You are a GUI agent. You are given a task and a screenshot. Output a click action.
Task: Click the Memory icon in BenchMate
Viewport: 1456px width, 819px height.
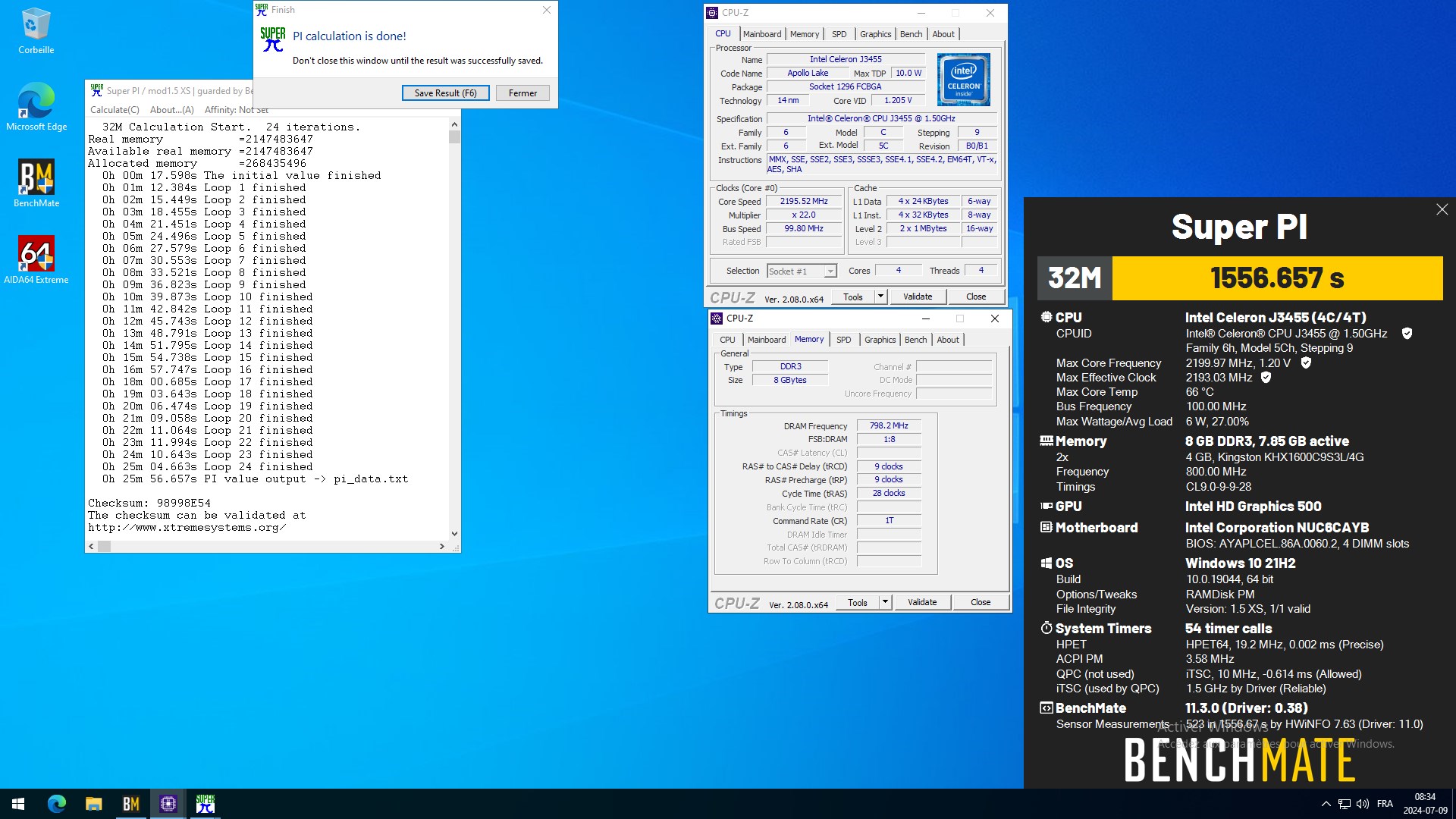1046,441
